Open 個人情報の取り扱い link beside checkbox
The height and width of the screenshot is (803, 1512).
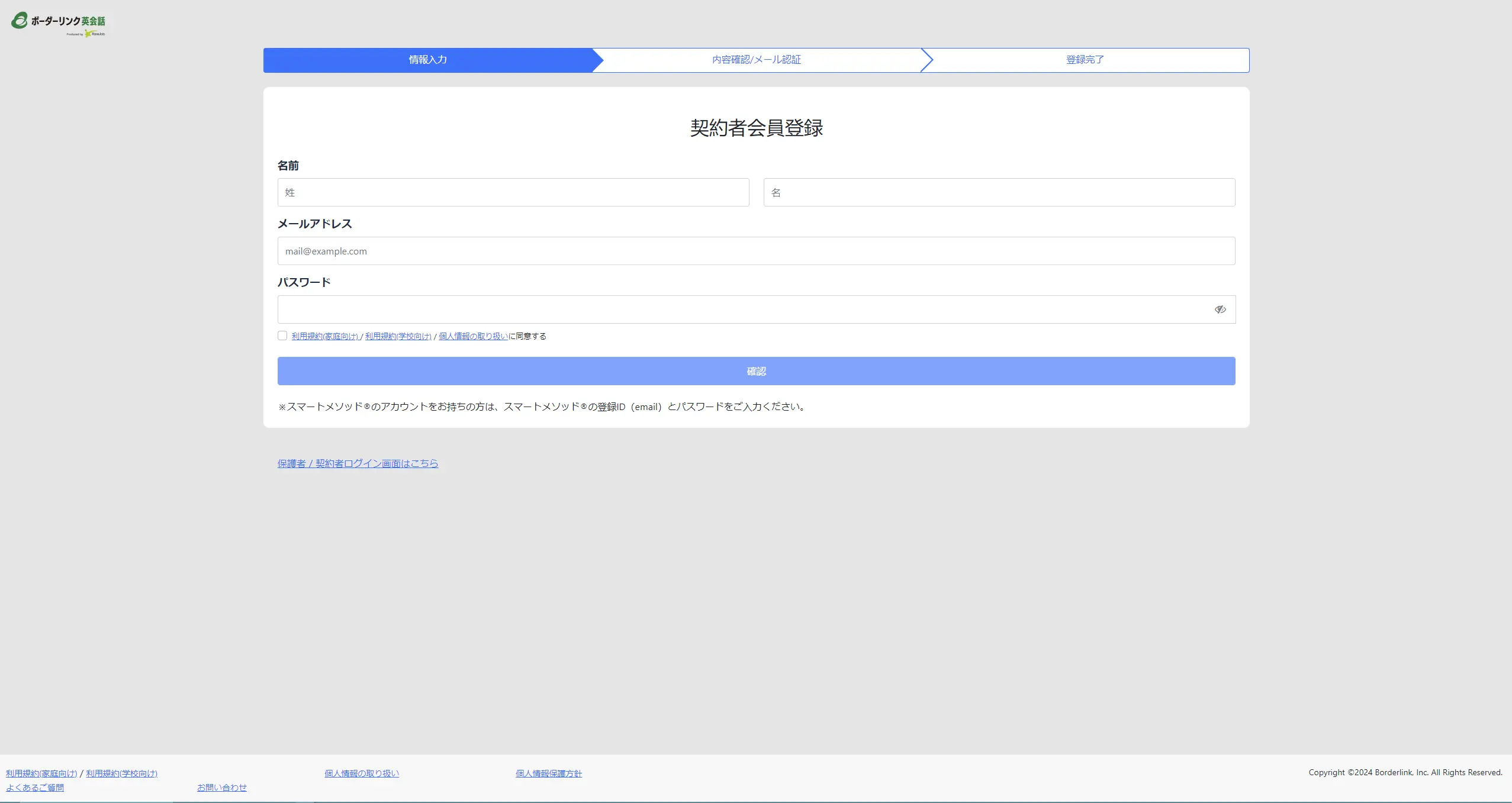coord(473,336)
